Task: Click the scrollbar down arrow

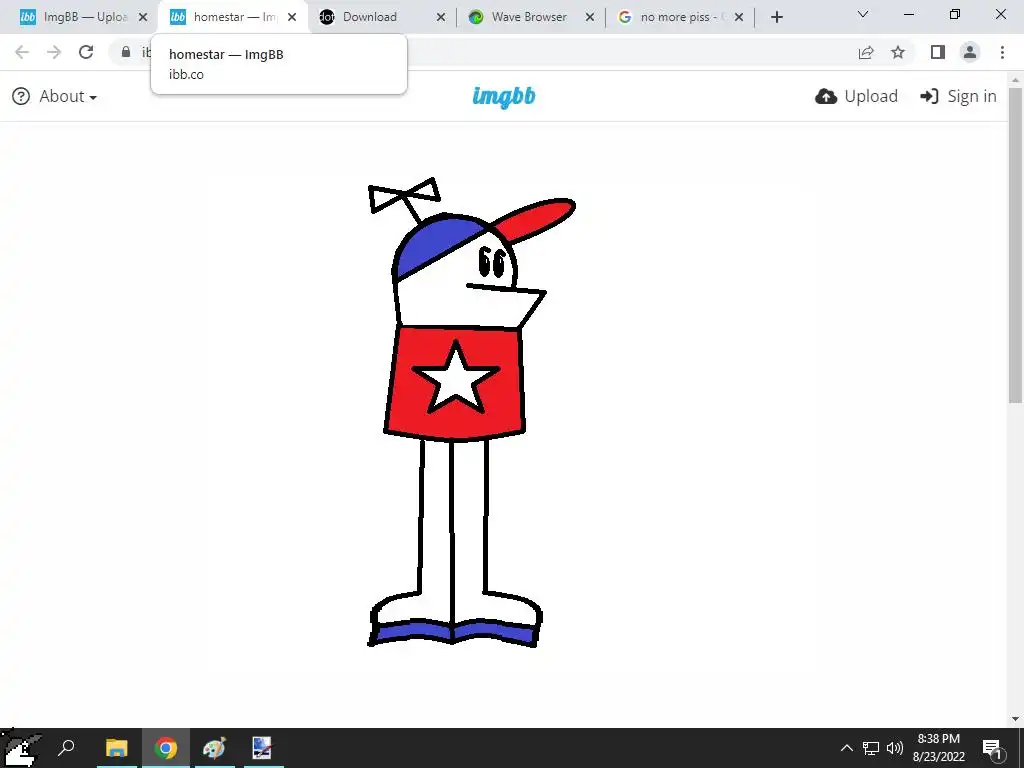Action: point(1015,719)
